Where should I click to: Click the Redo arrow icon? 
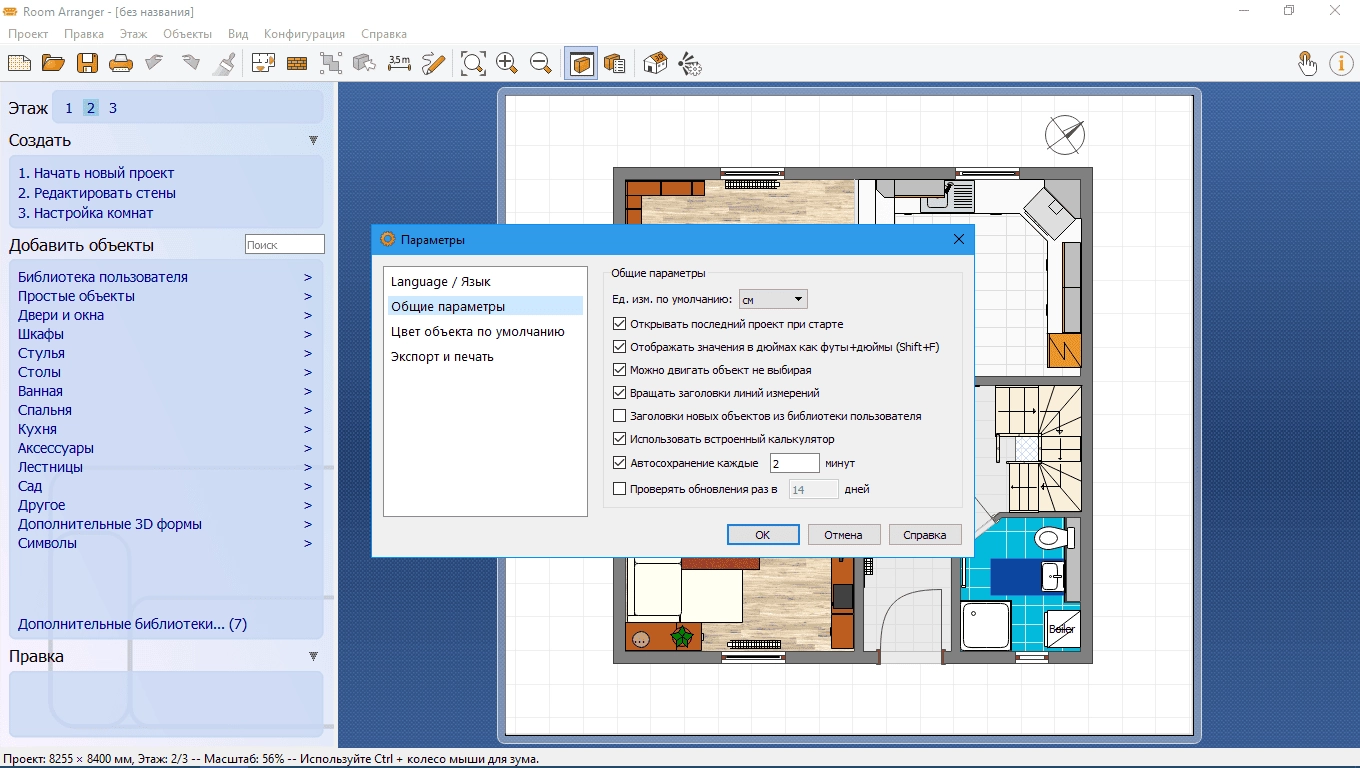[190, 63]
